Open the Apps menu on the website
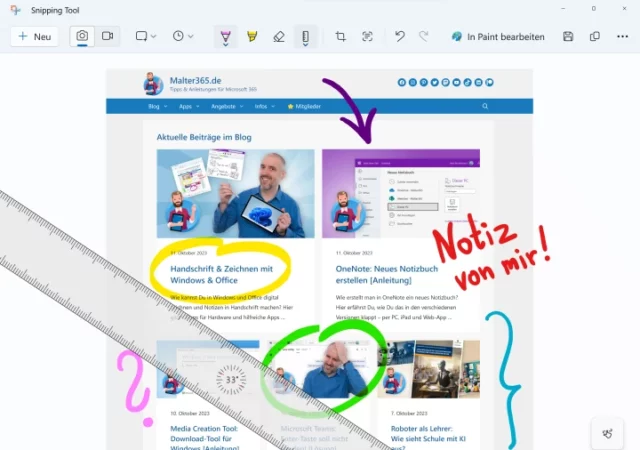 (189, 107)
